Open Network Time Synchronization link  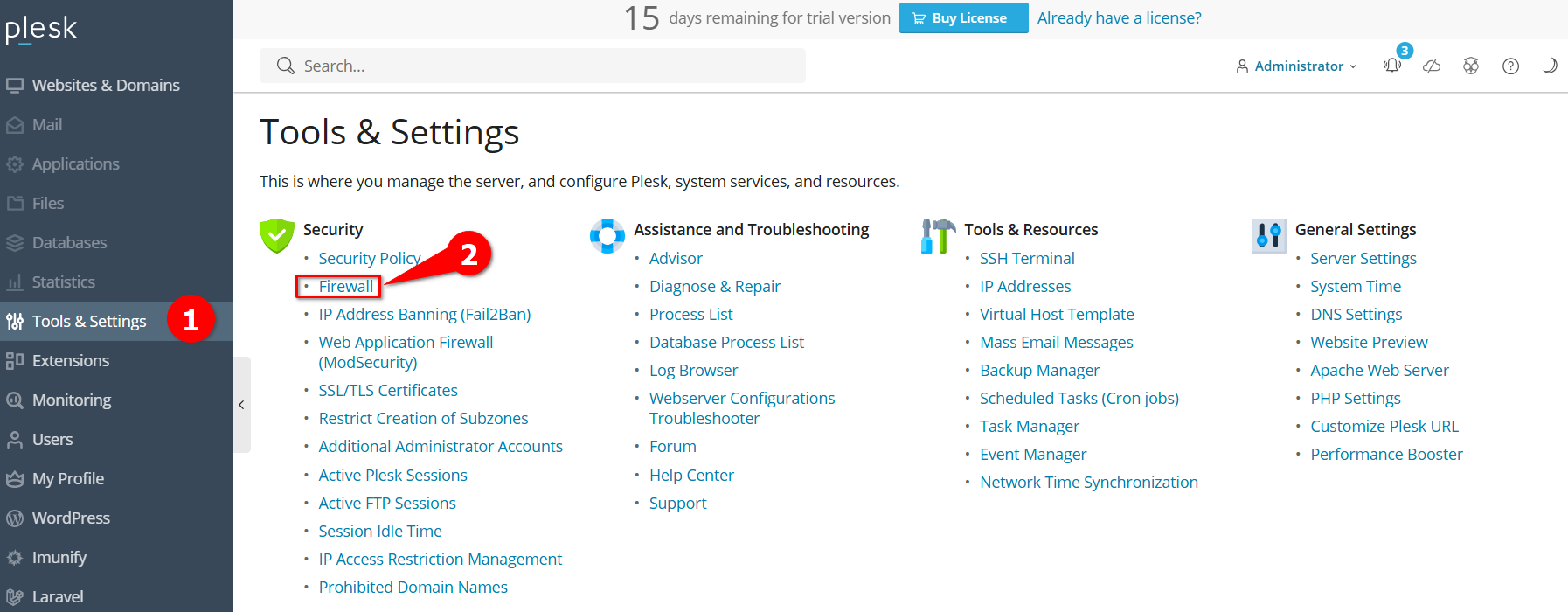[x=1089, y=483]
